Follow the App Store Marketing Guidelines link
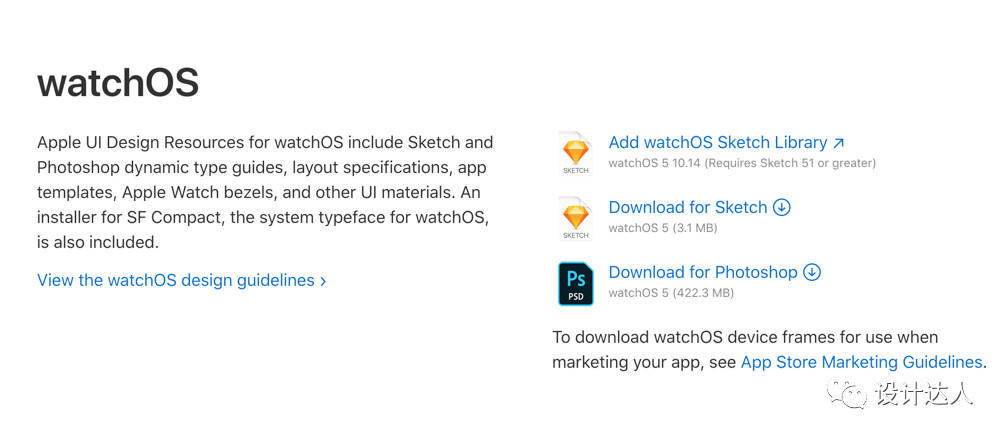The height and width of the screenshot is (438, 1006). (861, 362)
